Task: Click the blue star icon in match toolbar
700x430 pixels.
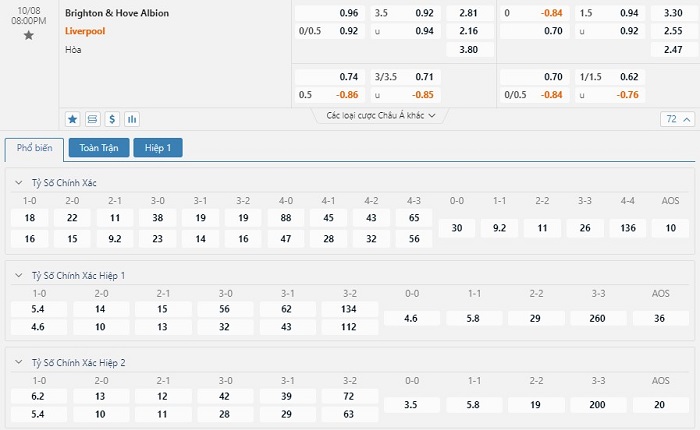Action: click(73, 118)
